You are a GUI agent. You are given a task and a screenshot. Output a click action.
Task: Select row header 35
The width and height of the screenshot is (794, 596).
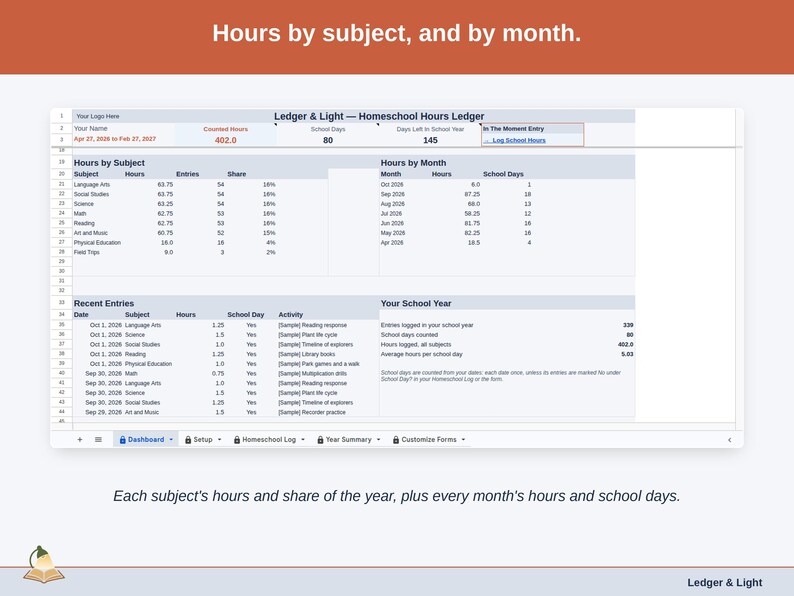[x=61, y=325]
